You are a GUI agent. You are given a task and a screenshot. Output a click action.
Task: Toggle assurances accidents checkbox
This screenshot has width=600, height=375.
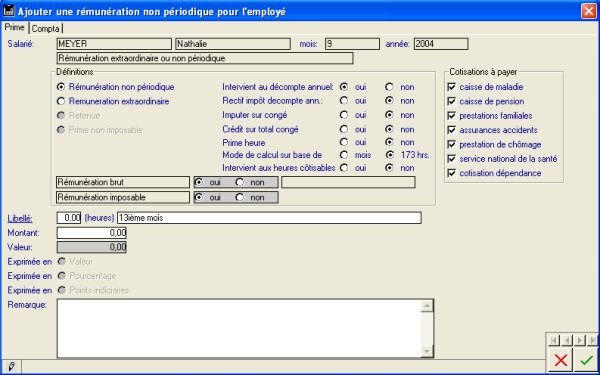(452, 130)
